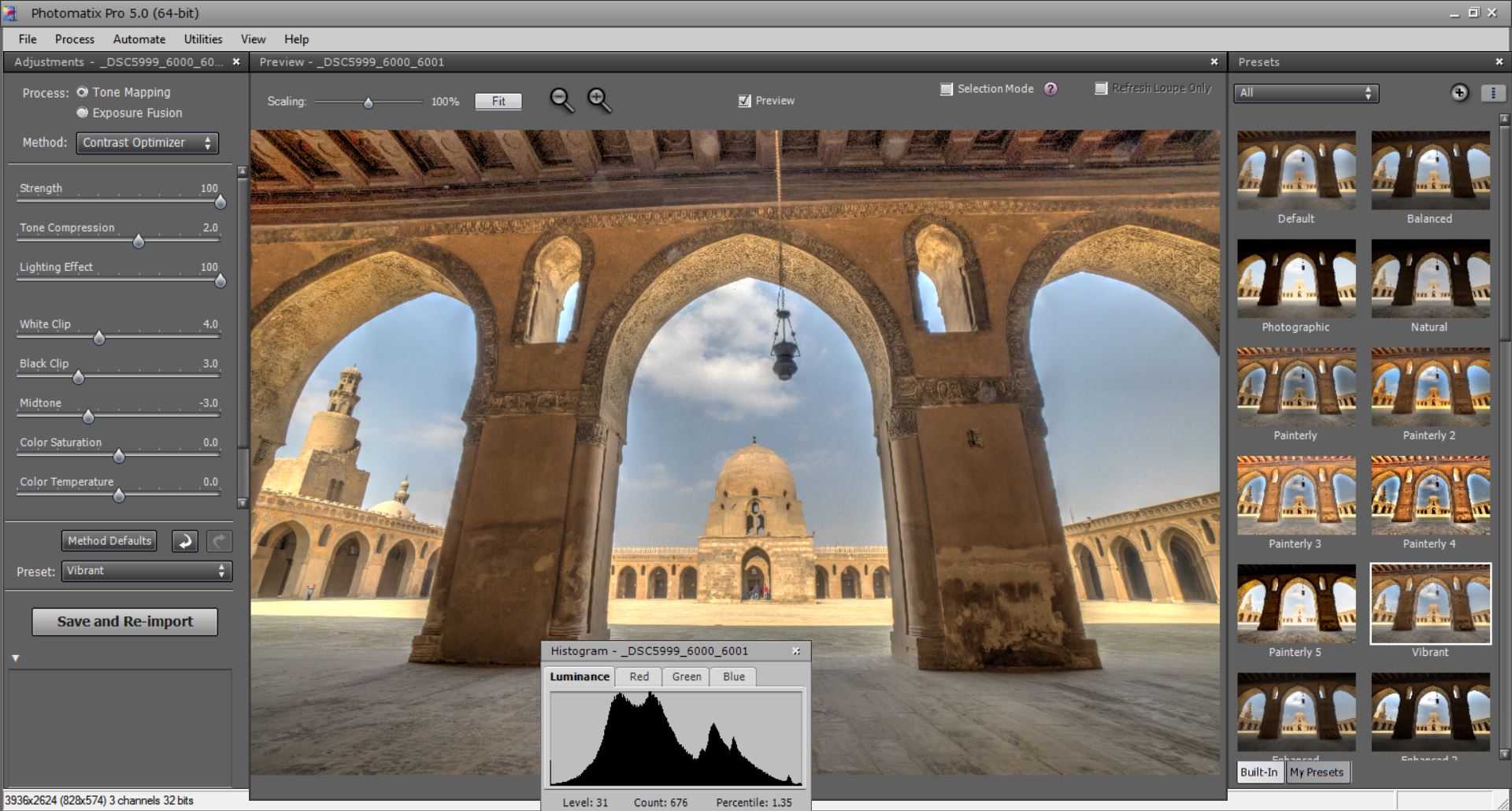Select the Exposure Fusion radio button
The image size is (1512, 811).
coord(82,113)
